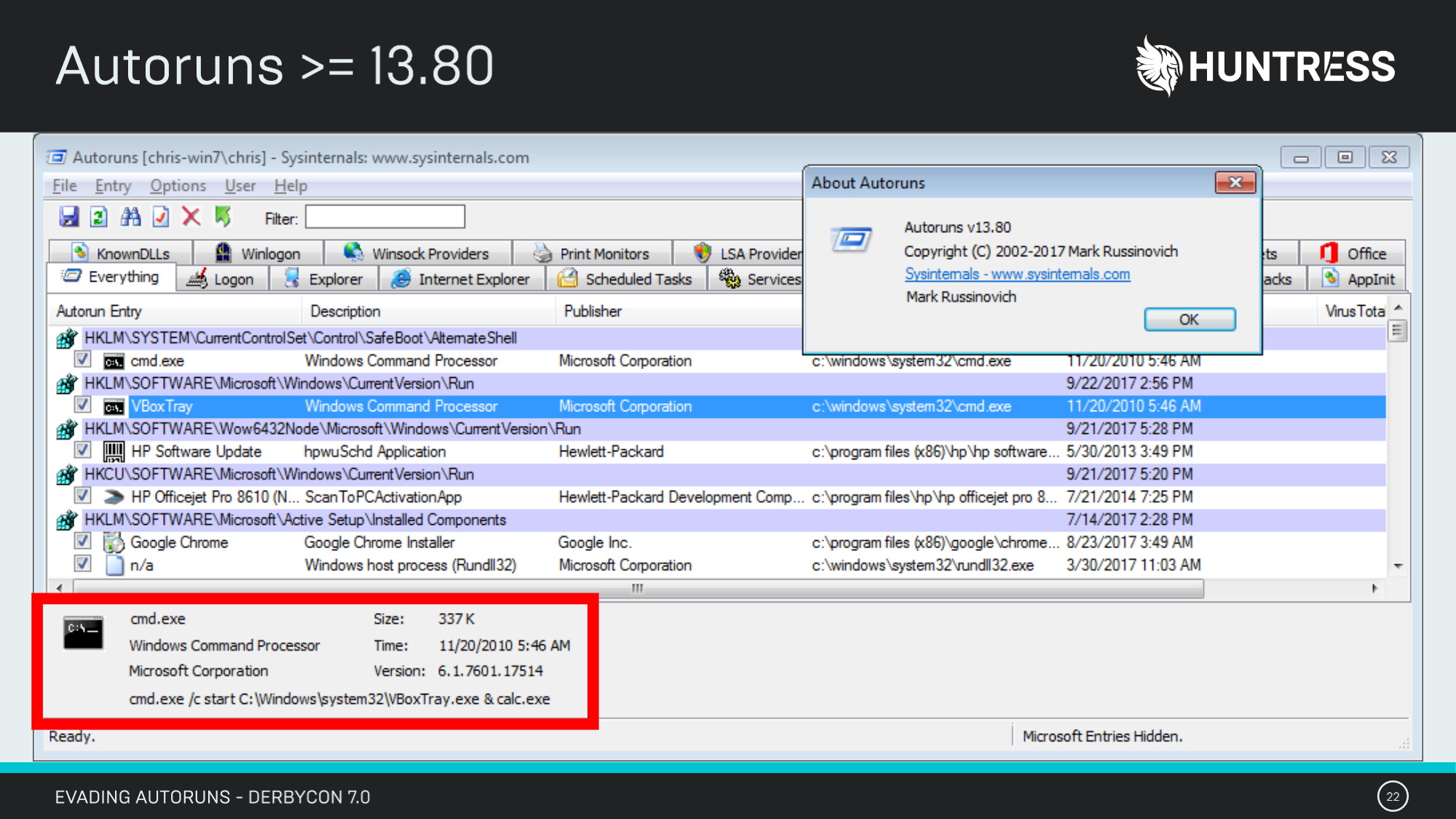Open the Help menu
Screen dimensions: 1456x819
[290, 186]
